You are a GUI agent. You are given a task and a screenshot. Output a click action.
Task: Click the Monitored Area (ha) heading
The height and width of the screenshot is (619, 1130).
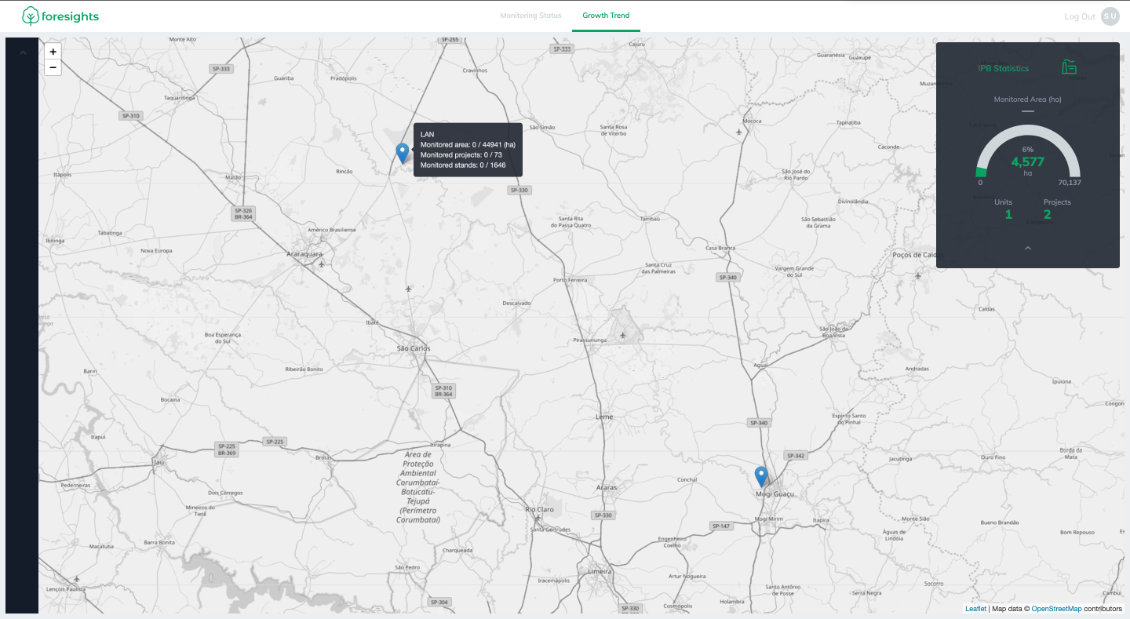[1028, 99]
